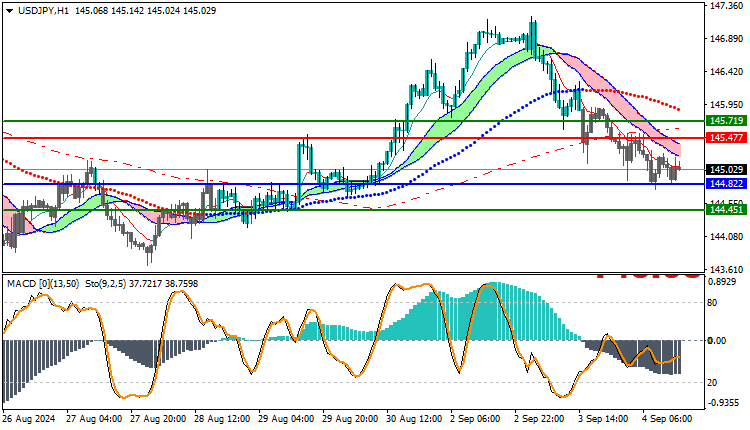
Task: Click the 2 Sep 06:00 time label
Action: point(476,419)
